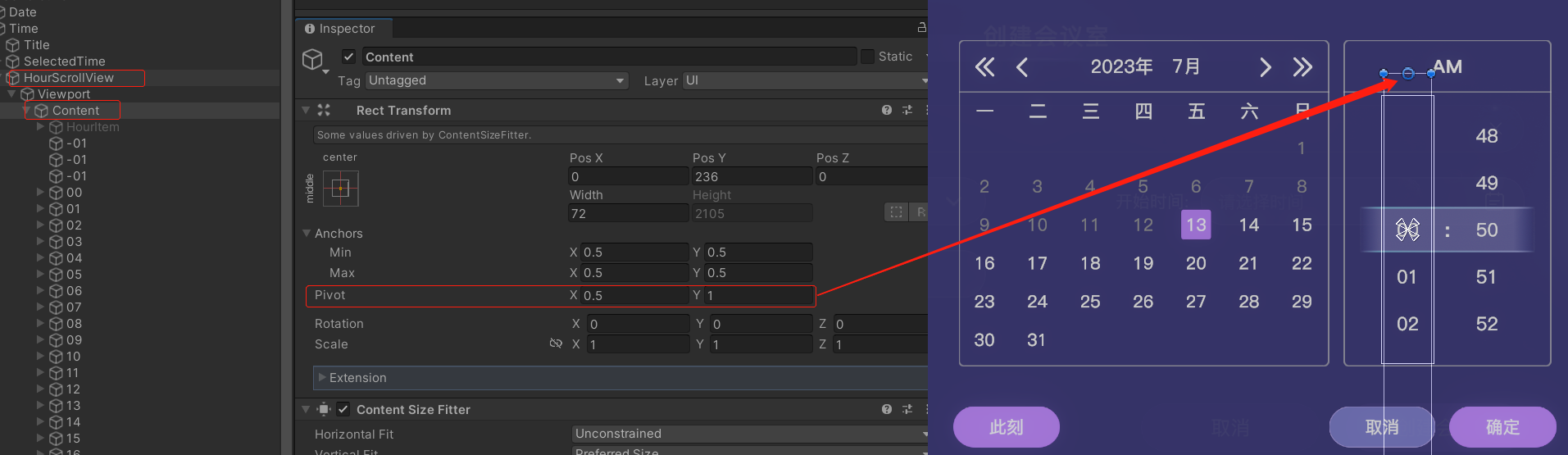The width and height of the screenshot is (1568, 455).
Task: Select the 12 row in Hierarchy
Action: [x=140, y=389]
